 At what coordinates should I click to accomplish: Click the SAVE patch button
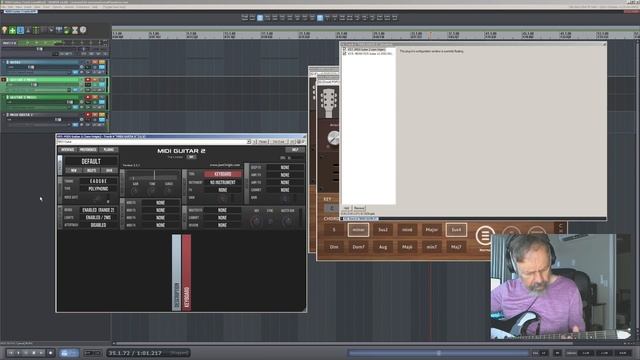pos(109,170)
